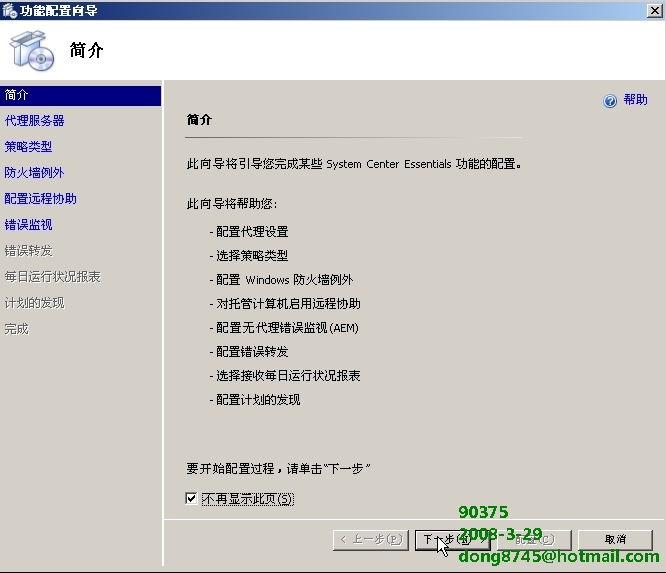Close the 功能配置向导 window
The width and height of the screenshot is (666, 573).
(654, 11)
